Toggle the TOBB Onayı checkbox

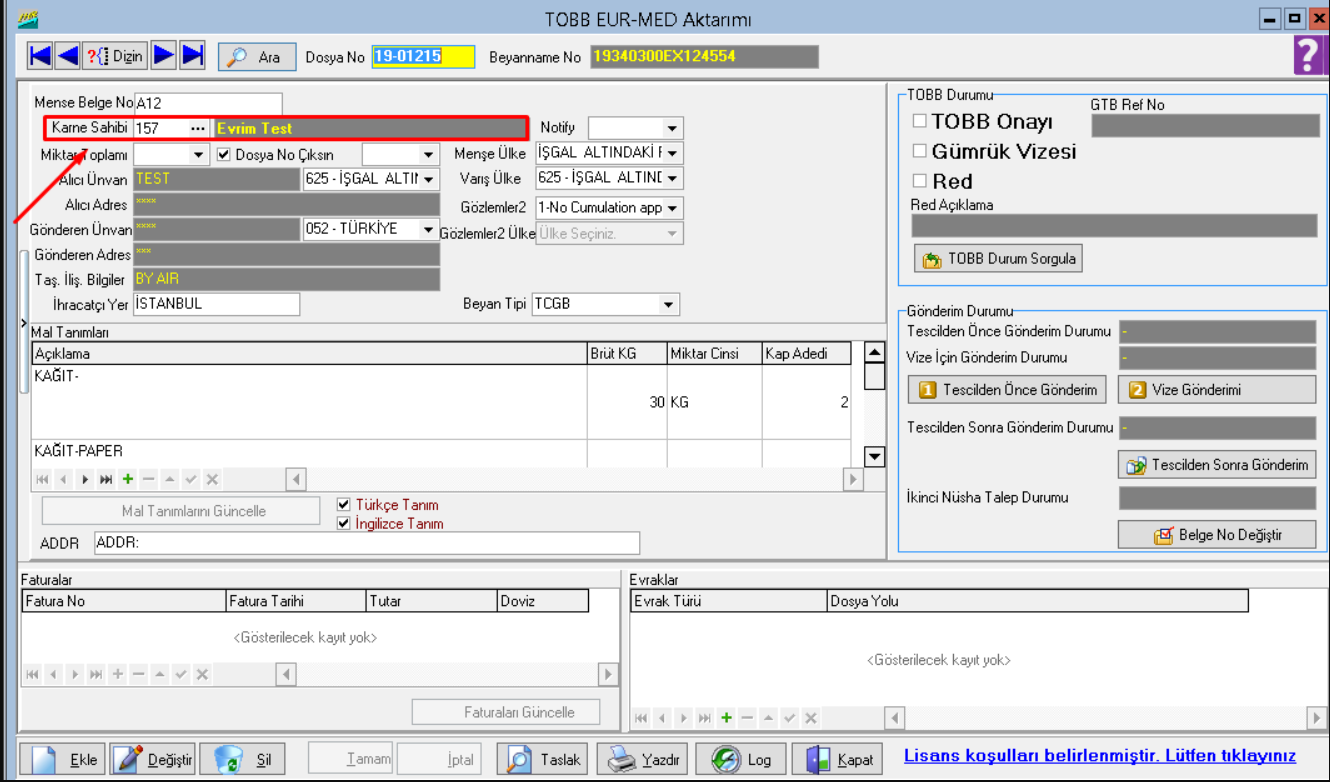[x=919, y=121]
